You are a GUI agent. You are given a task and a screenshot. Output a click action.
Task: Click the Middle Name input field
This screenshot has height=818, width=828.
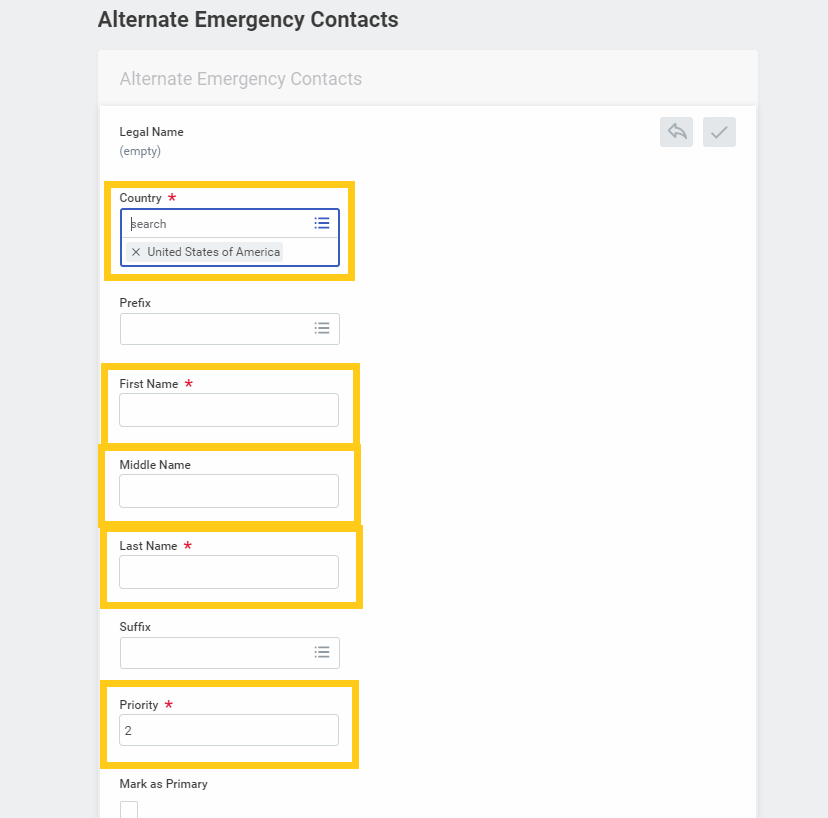[x=228, y=490]
